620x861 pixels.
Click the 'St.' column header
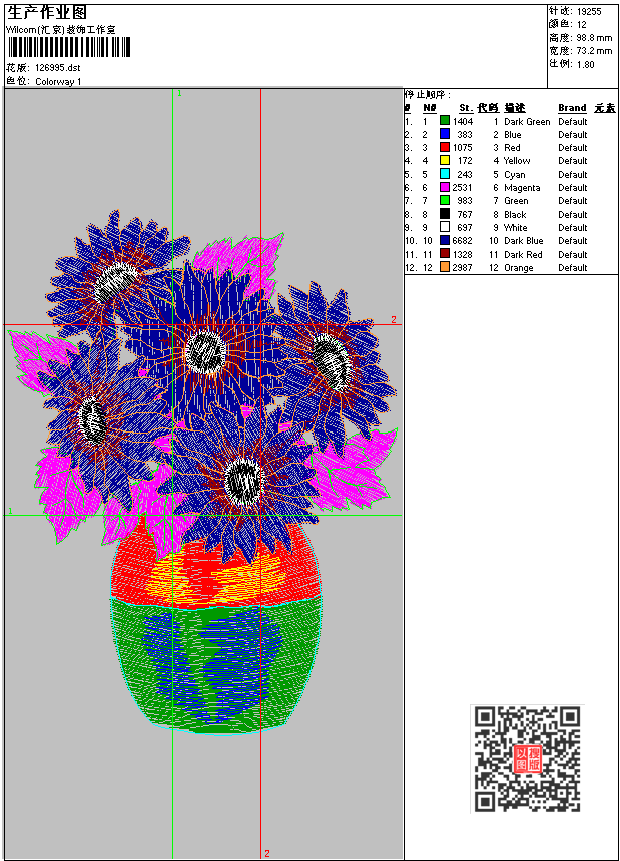coord(466,108)
